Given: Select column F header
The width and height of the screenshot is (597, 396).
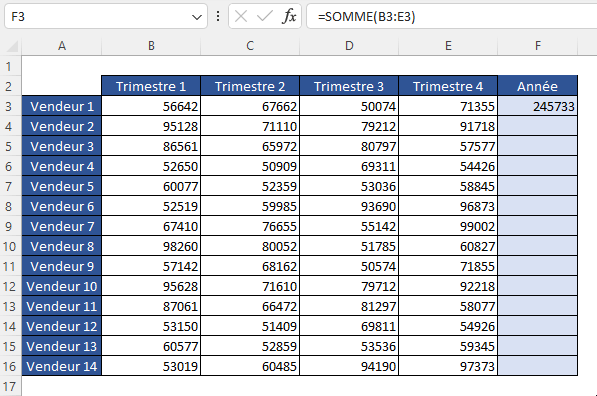Looking at the screenshot, I should (538, 46).
